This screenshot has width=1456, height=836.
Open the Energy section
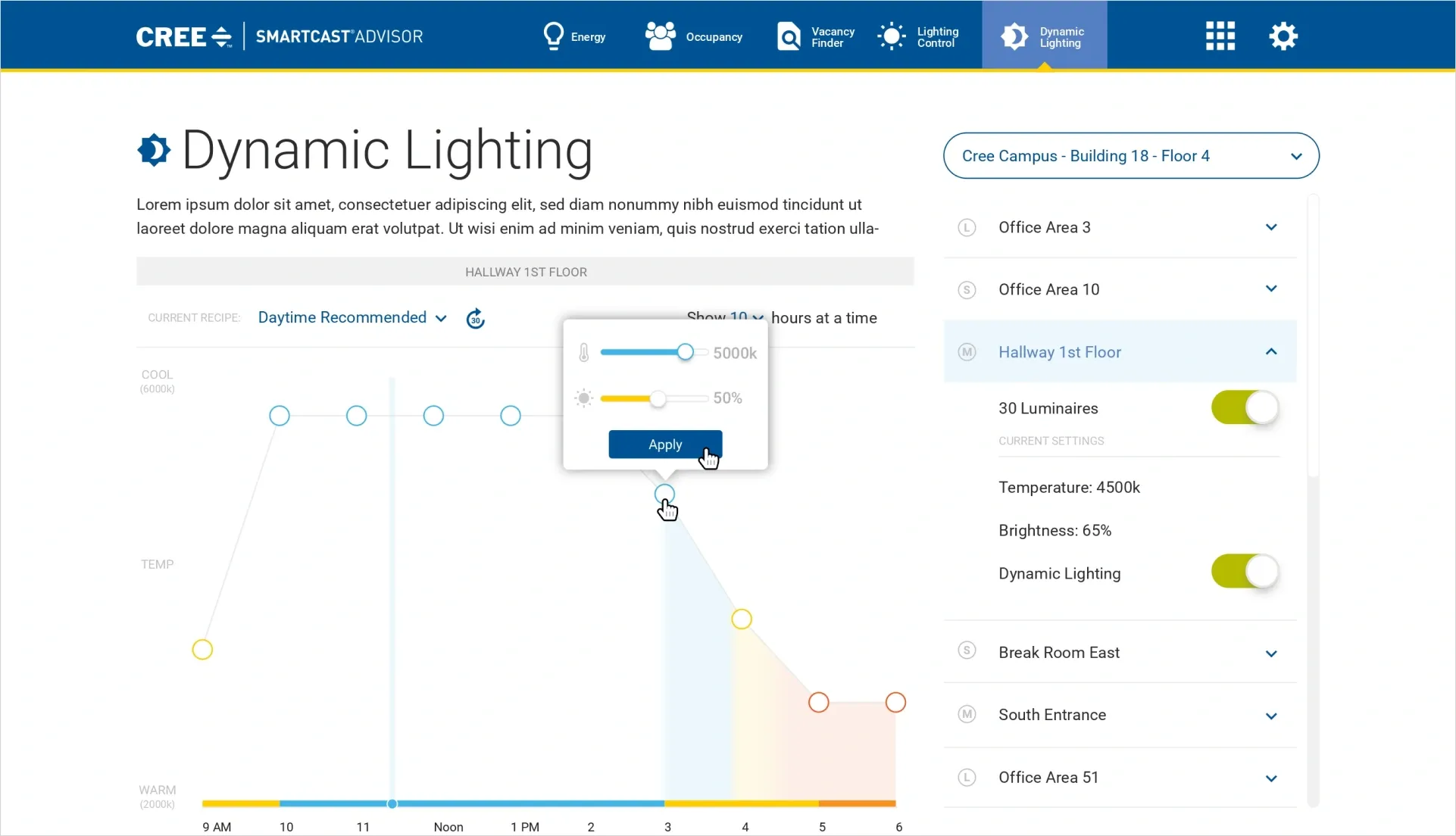(x=574, y=36)
